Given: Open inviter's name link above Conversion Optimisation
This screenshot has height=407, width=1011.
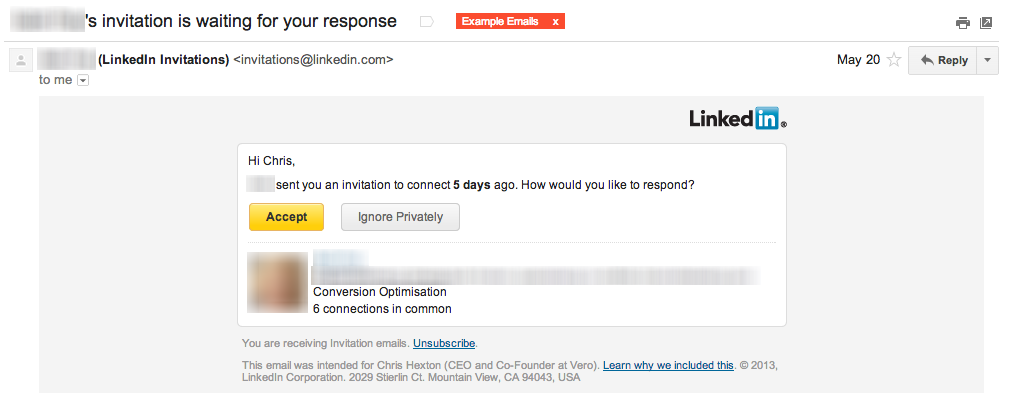Looking at the screenshot, I should click(x=340, y=259).
